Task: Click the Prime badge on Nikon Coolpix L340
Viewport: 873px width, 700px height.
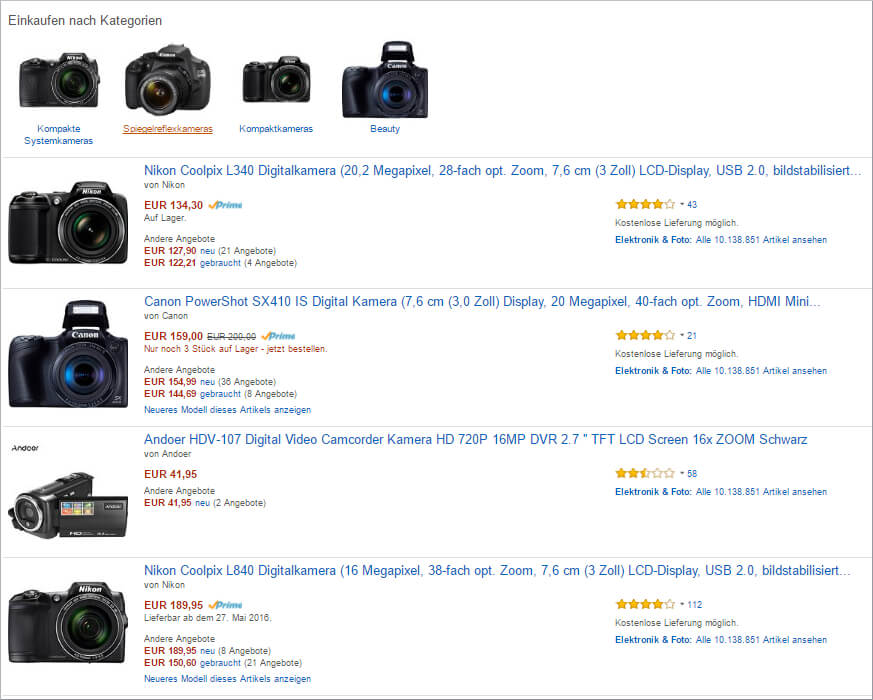Action: click(226, 205)
